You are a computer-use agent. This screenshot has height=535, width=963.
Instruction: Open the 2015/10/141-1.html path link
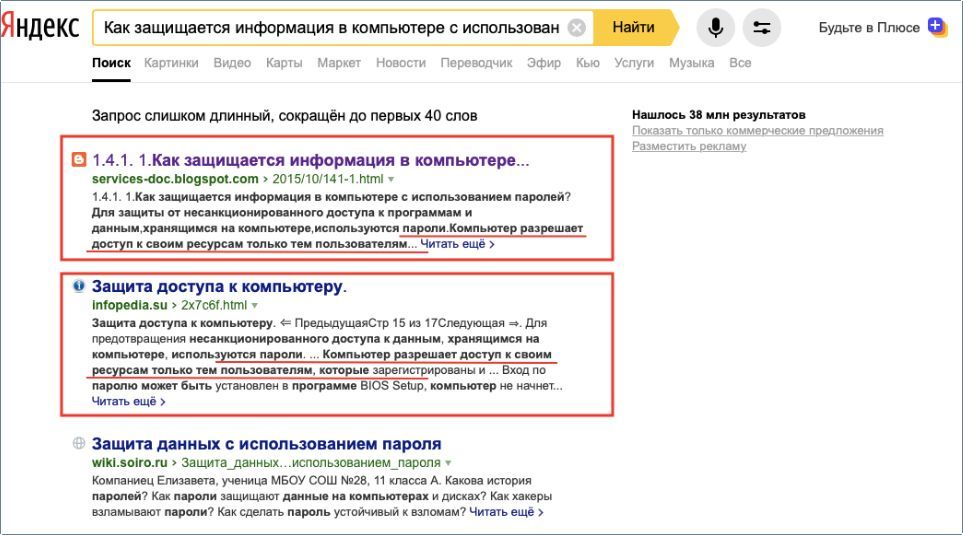(327, 179)
